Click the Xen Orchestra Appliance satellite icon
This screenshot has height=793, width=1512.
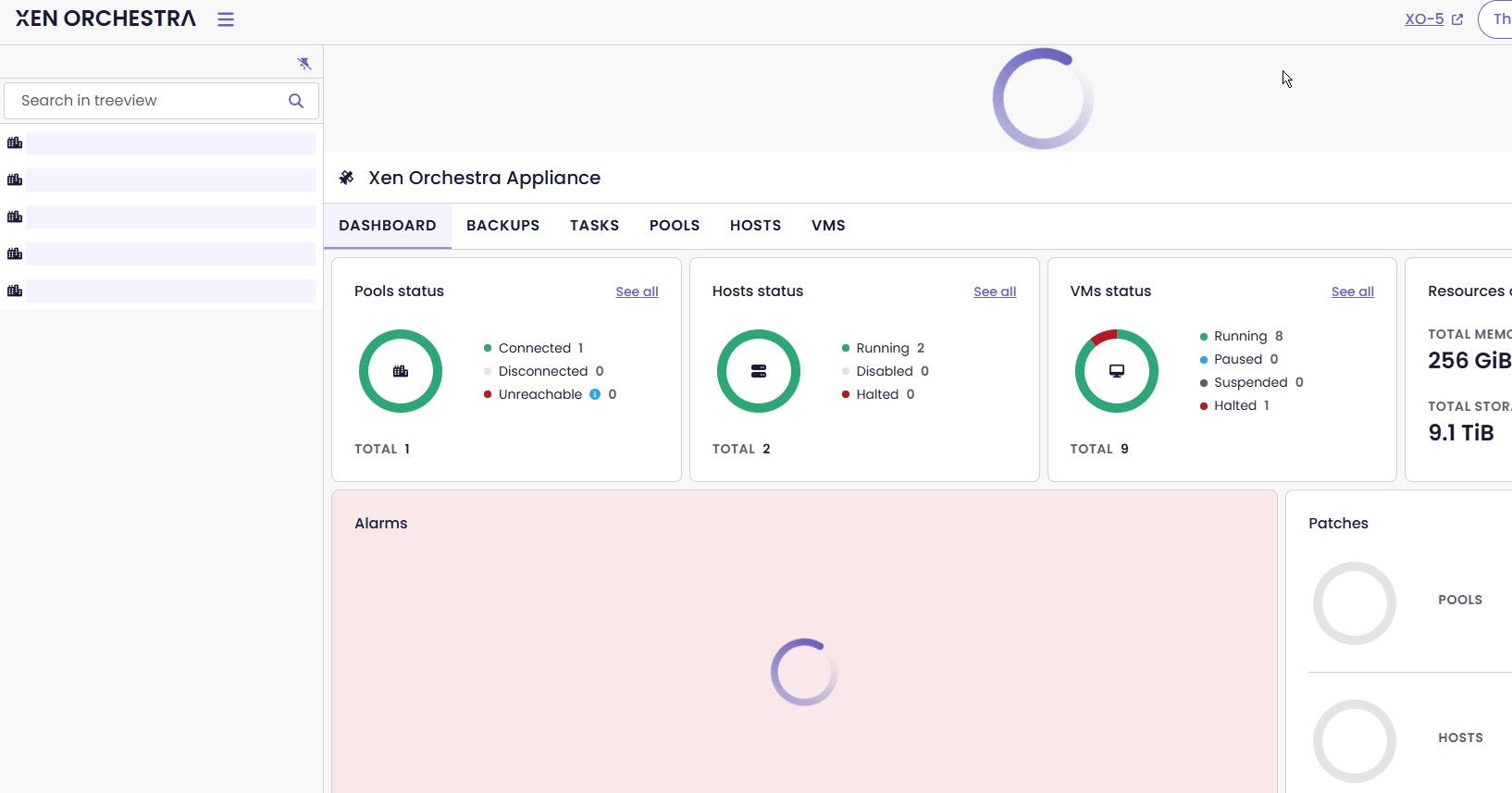[x=347, y=178]
